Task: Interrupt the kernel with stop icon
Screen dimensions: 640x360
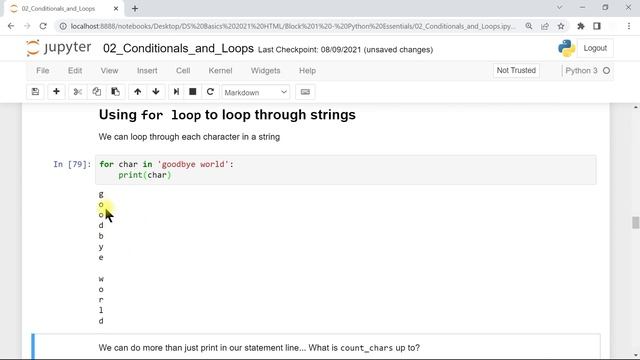Action: 193,92
